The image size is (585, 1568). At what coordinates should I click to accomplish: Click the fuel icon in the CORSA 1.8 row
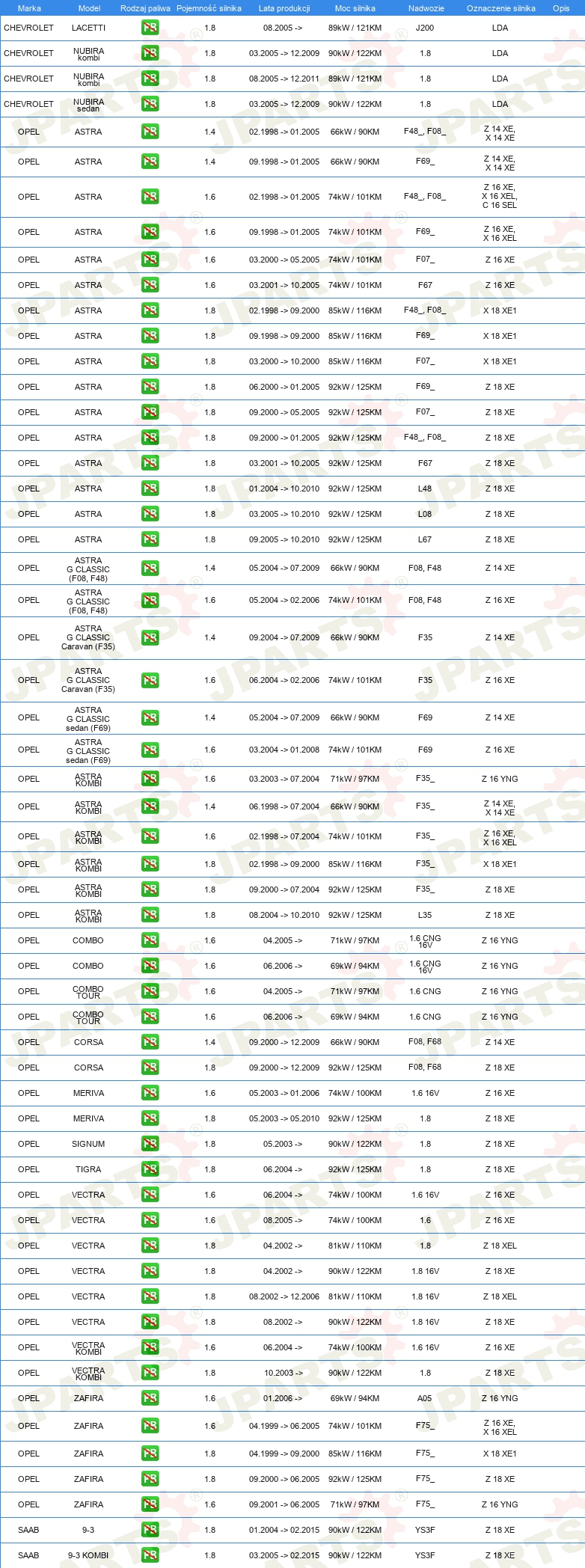click(x=150, y=1068)
